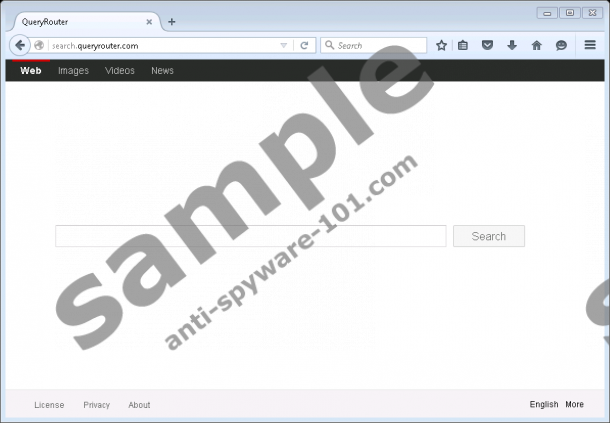
Task: Switch to the Videos search tab
Action: (120, 71)
